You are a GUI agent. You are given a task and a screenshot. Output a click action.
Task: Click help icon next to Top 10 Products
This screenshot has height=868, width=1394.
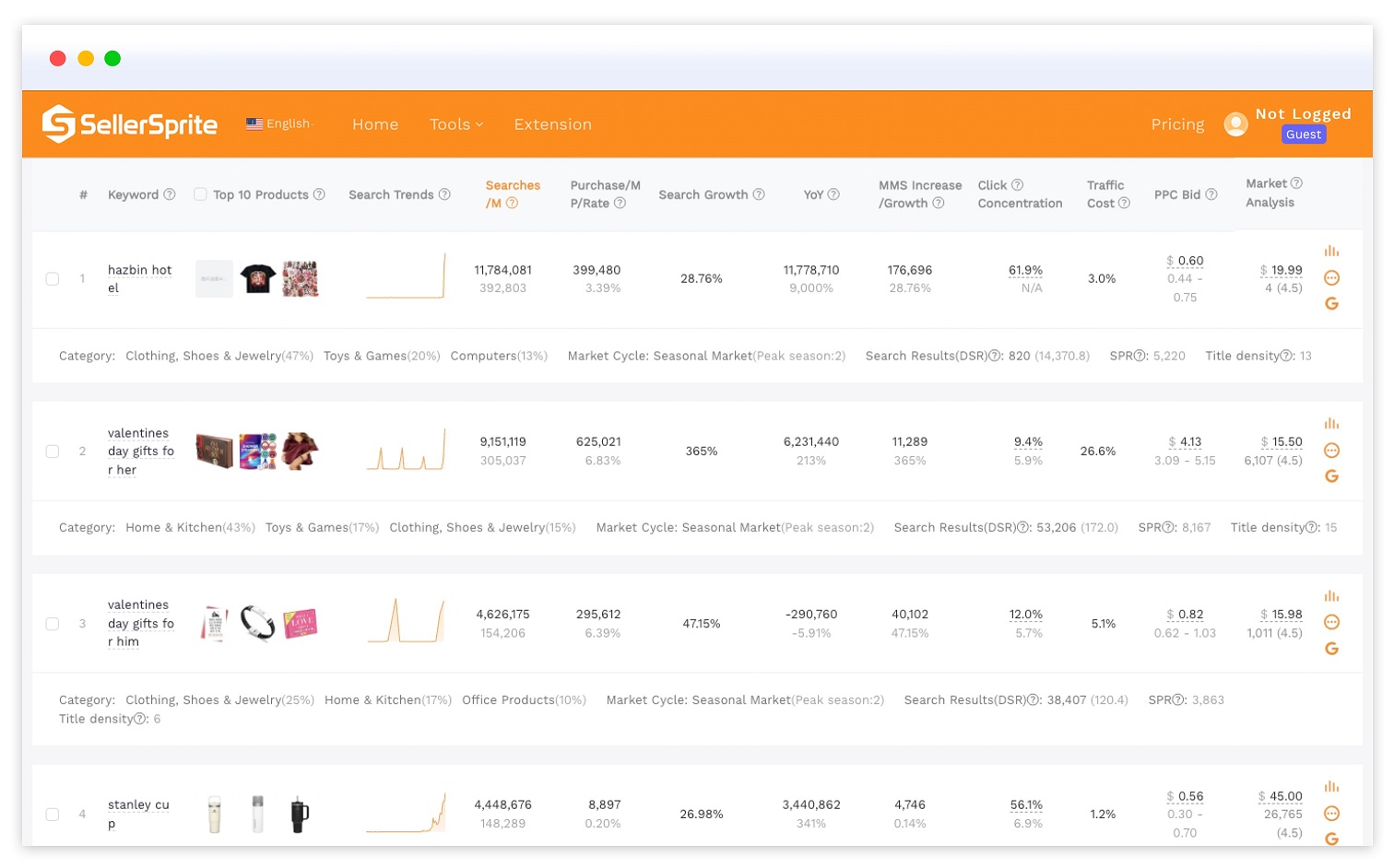[x=319, y=194]
